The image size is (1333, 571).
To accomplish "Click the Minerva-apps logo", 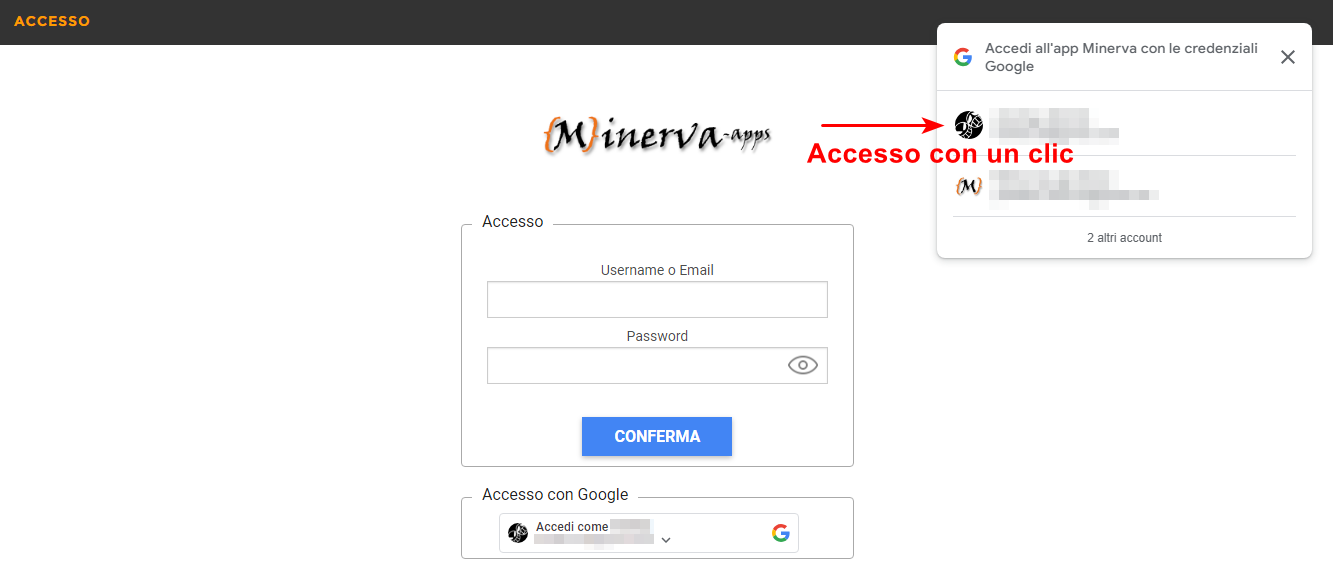I will pyautogui.click(x=657, y=132).
